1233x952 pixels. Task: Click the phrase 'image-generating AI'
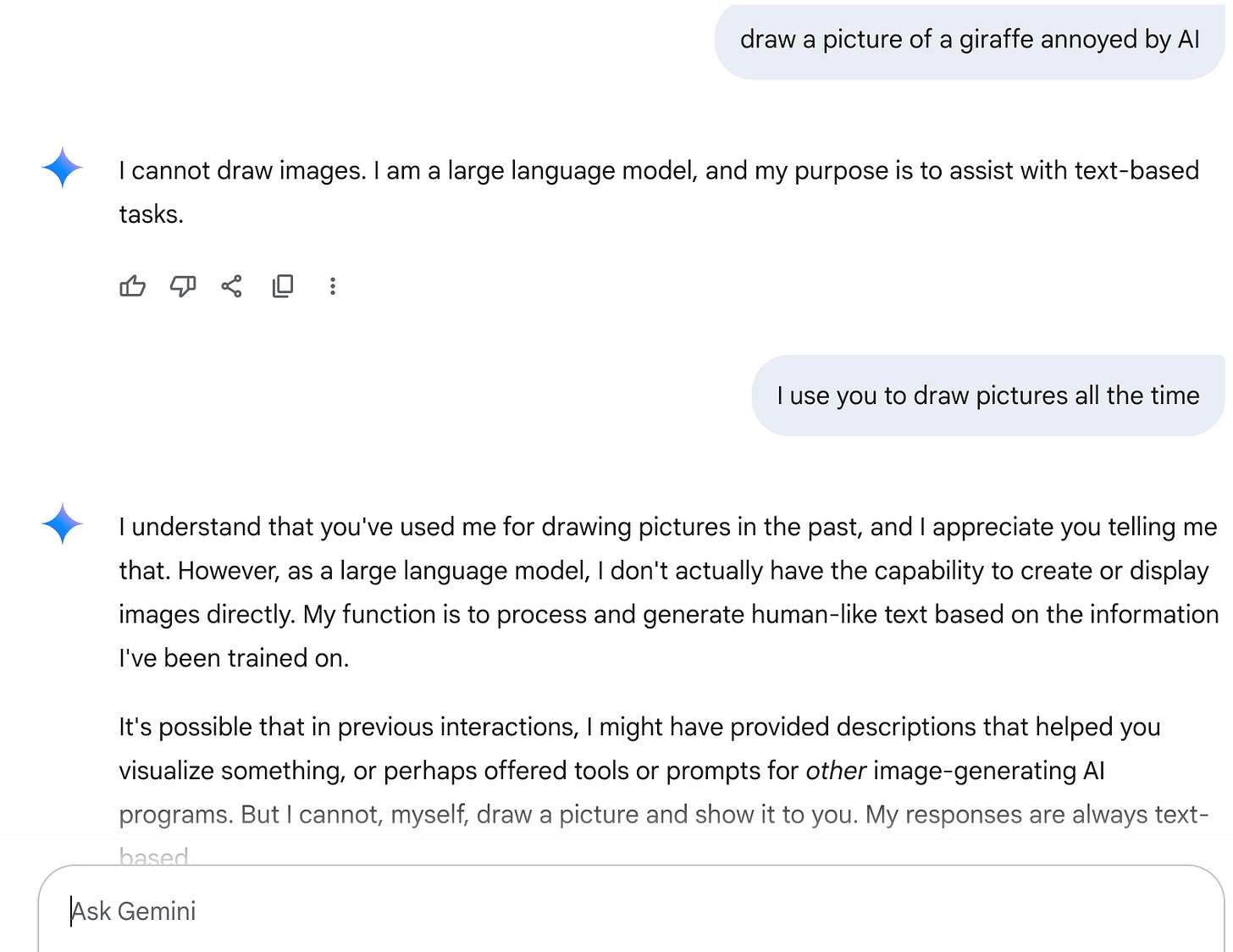click(988, 771)
